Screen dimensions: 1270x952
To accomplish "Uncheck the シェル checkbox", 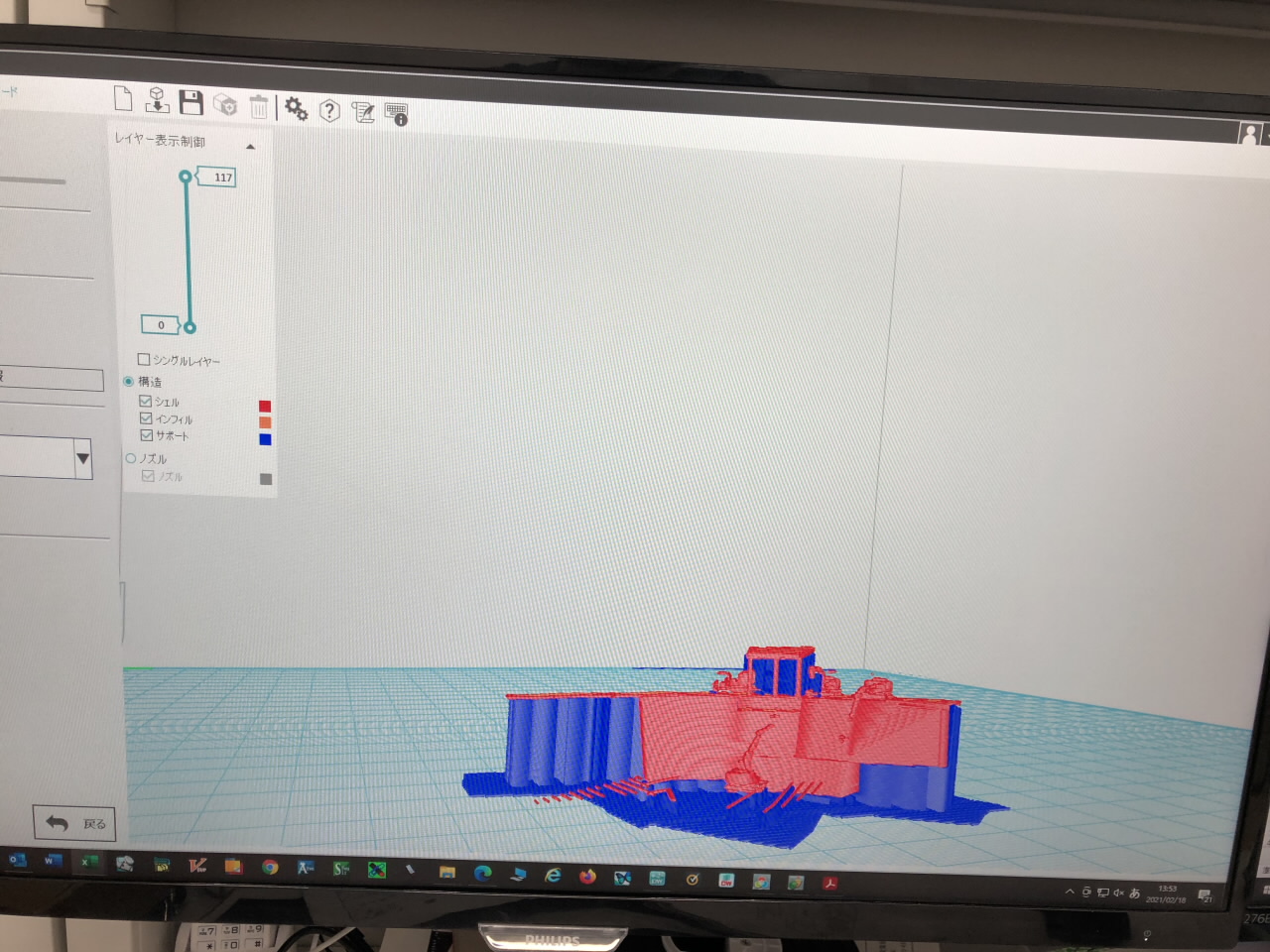I will pyautogui.click(x=146, y=401).
